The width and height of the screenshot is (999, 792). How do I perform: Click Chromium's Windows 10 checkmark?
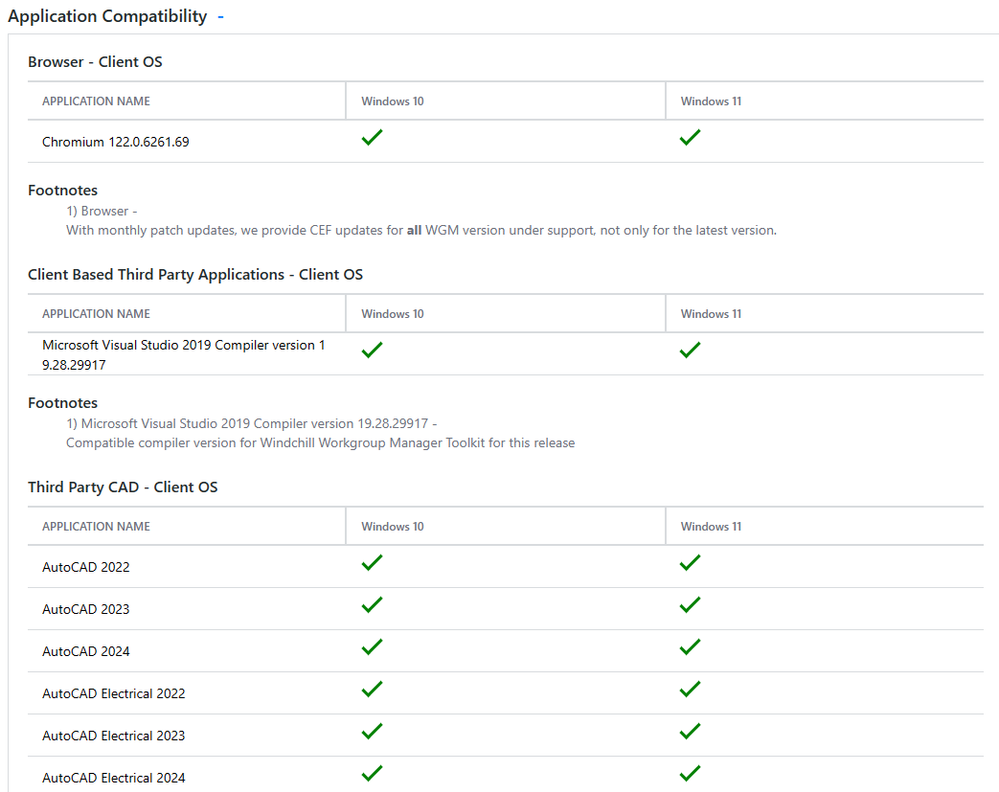coord(372,138)
